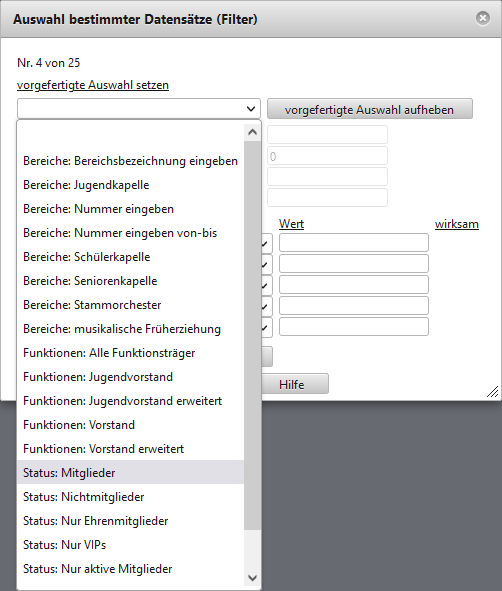This screenshot has height=591, width=502.
Task: Collapse the vorgefertigte Auswahl combo box
Action: tap(139, 109)
